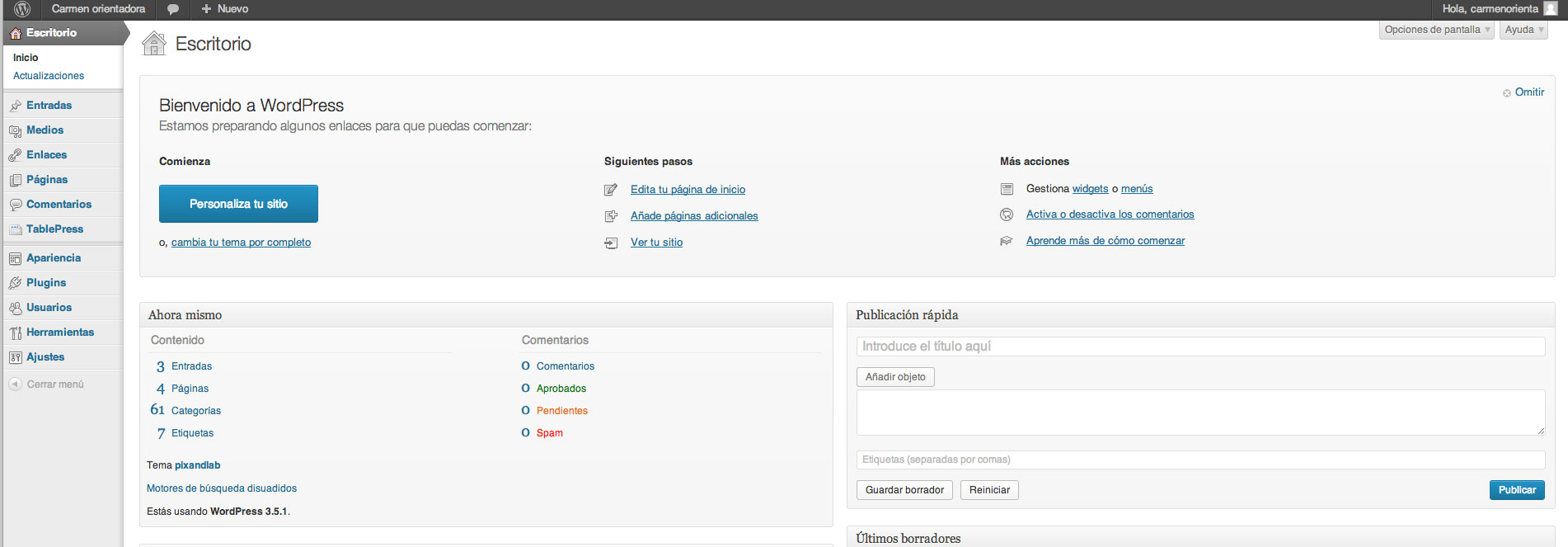Click the TablePress icon in sidebar
This screenshot has width=1568, height=547.
16,229
